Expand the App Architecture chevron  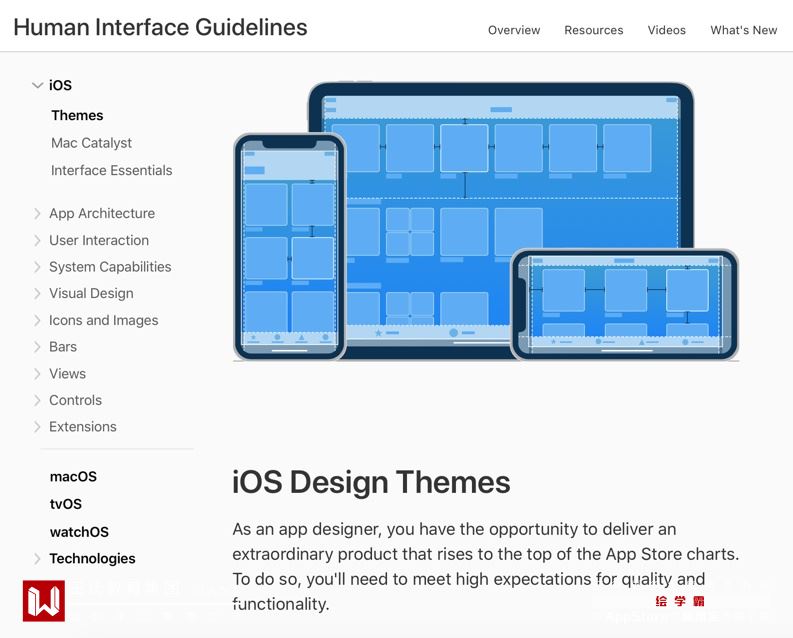coord(37,213)
